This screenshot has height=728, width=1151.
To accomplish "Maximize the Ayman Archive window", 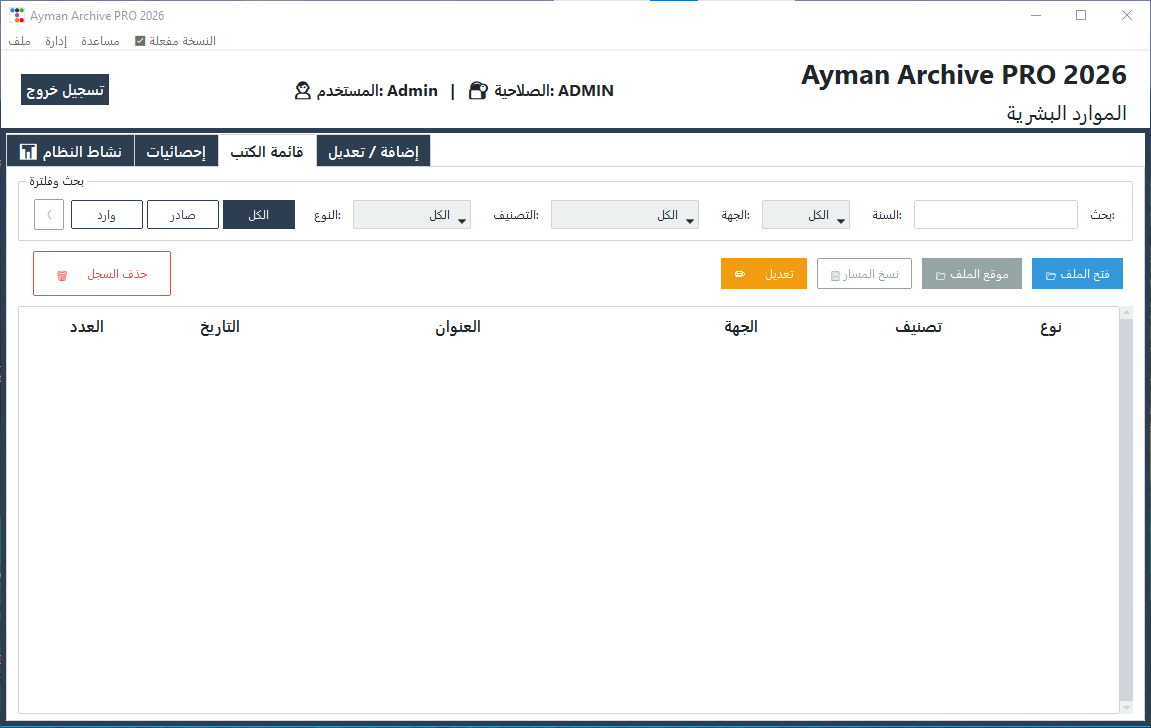I will coord(1081,15).
